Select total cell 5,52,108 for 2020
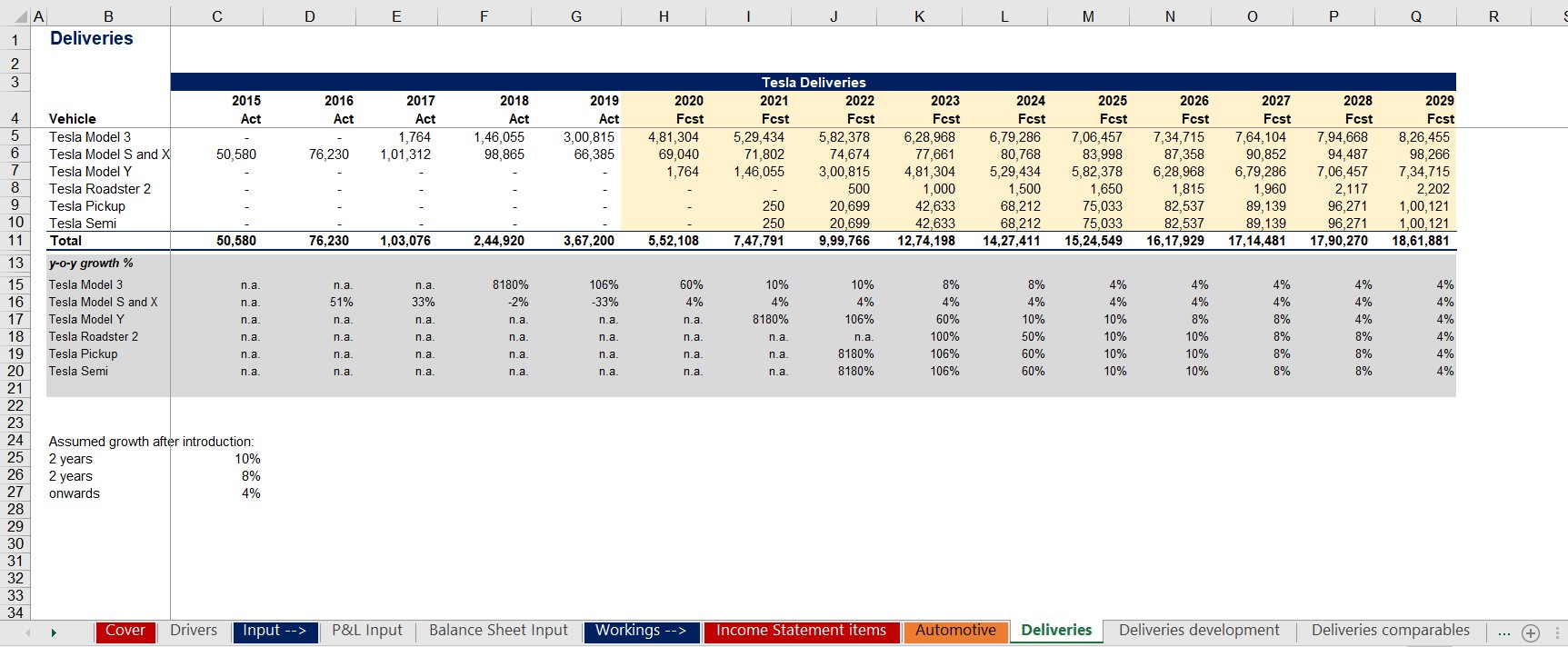The image size is (1568, 647). tap(674, 241)
